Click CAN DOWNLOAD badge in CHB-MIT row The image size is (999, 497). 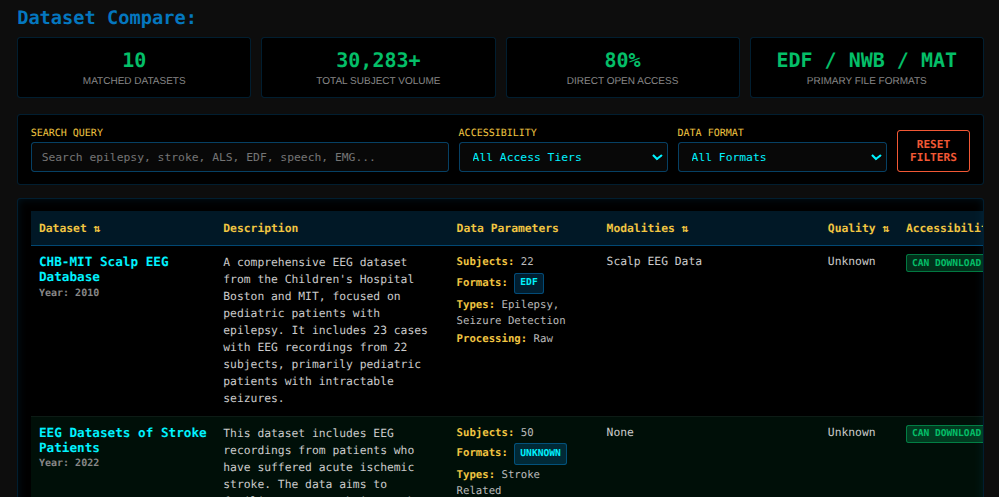[946, 263]
